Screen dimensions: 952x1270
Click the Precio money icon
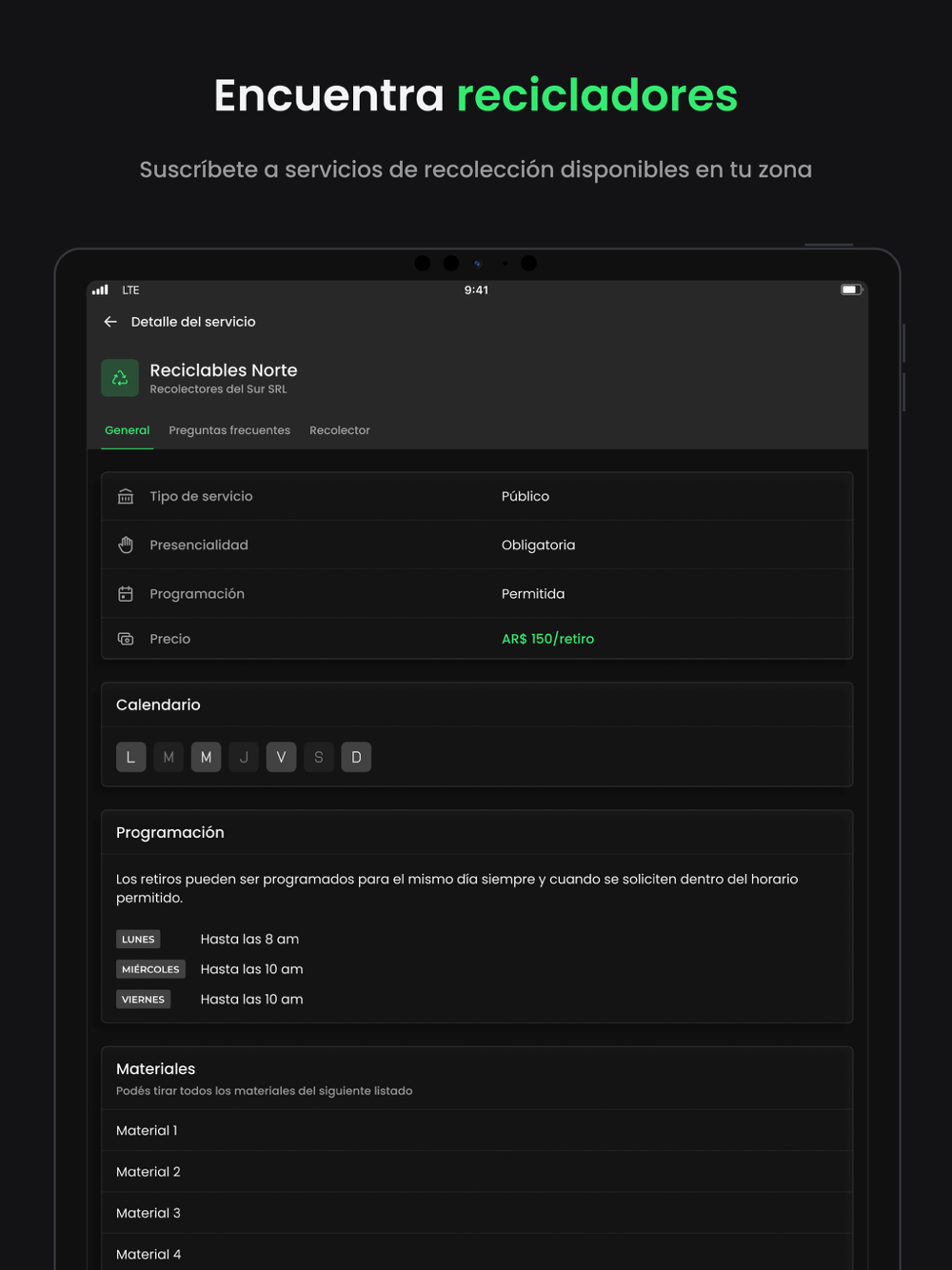126,639
